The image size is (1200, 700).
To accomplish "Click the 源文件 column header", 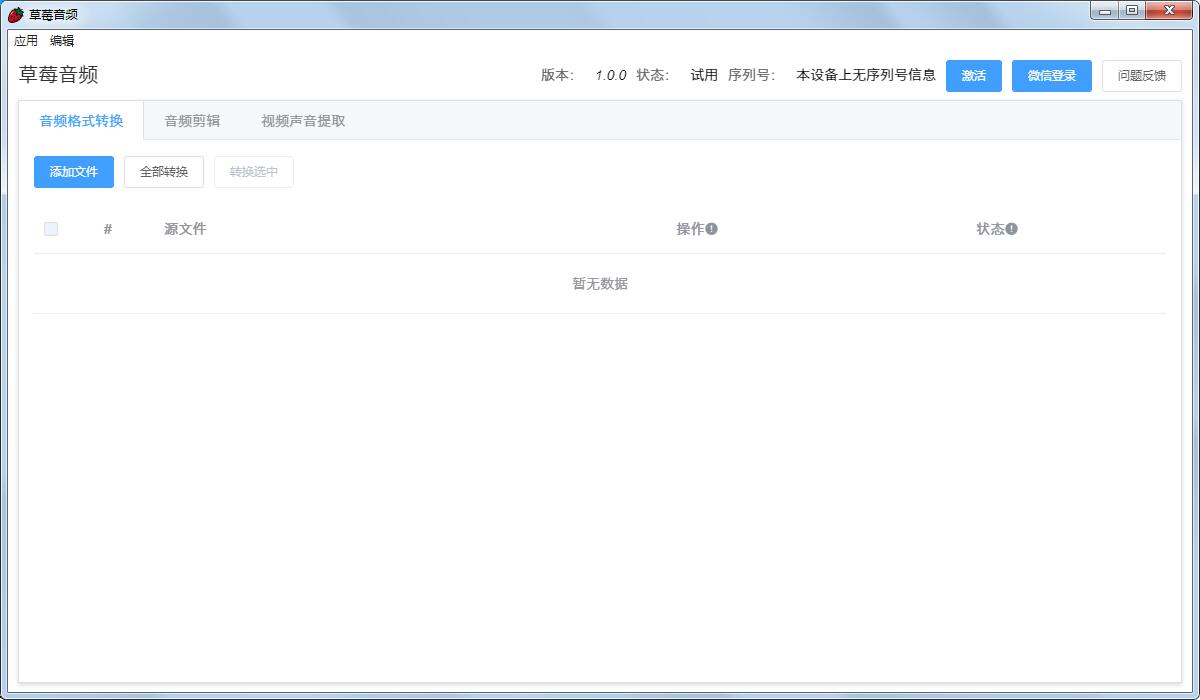I will tap(185, 229).
